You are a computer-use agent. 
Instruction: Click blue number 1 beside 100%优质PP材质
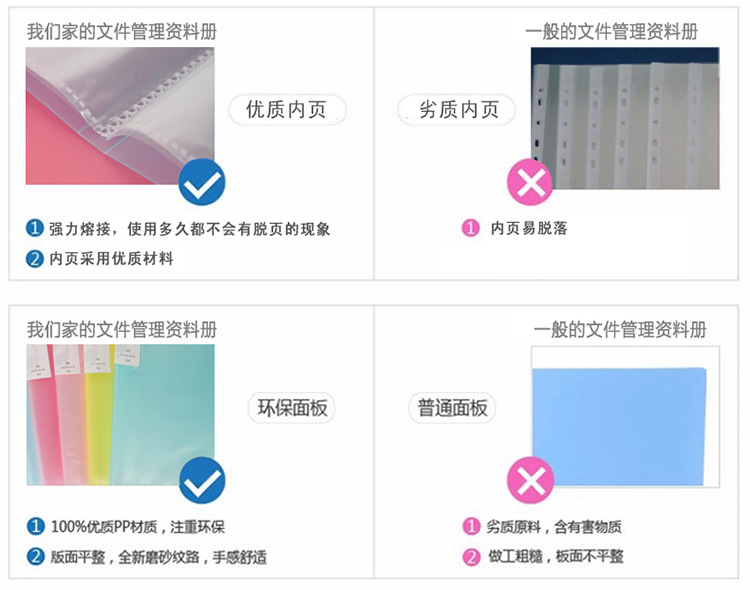pos(35,526)
